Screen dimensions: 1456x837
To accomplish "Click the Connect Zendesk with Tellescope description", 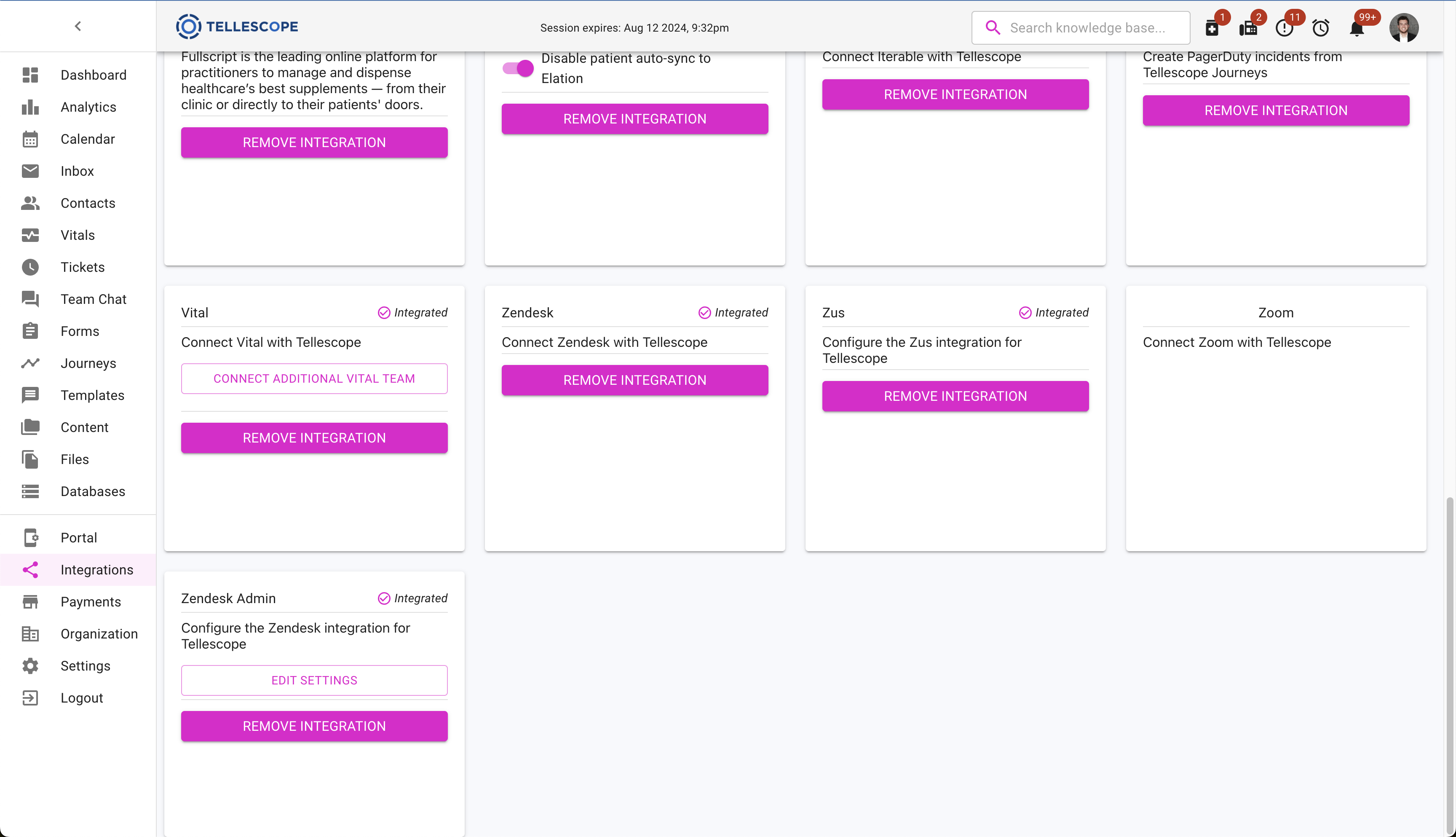I will coord(605,342).
